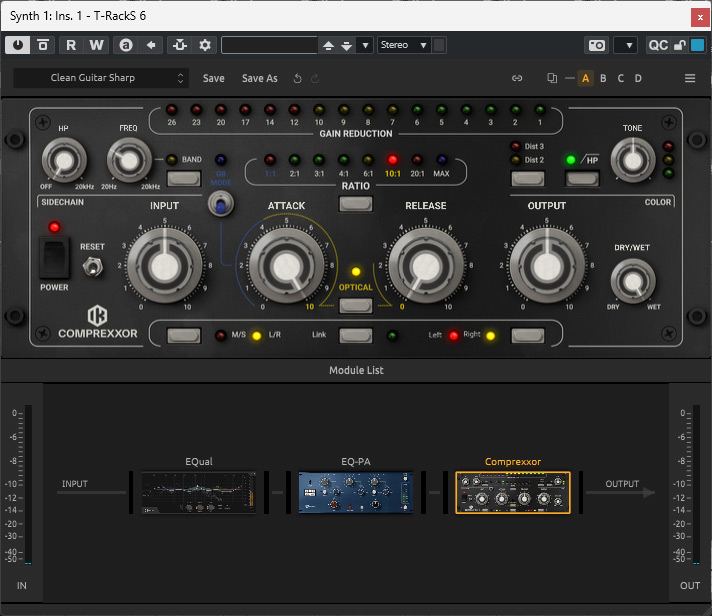The height and width of the screenshot is (616, 712).
Task: Click the chain link icon
Action: [517, 78]
